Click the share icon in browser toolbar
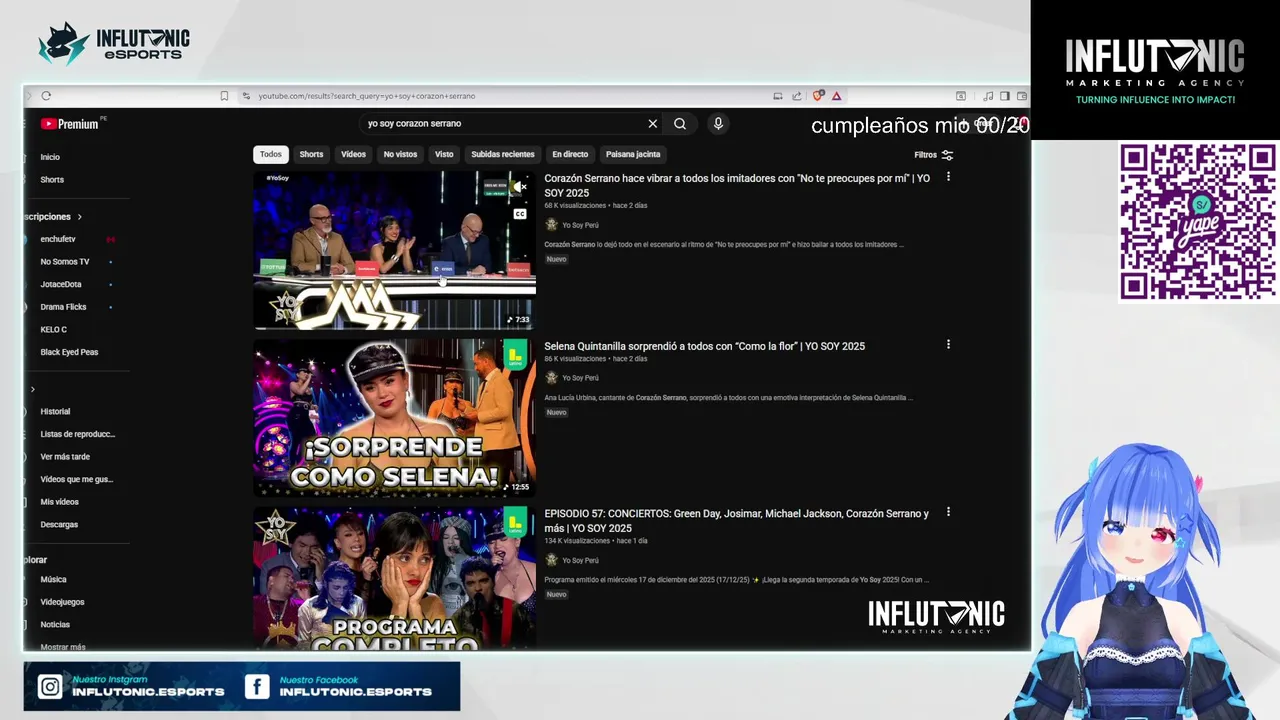This screenshot has height=720, width=1280. [797, 96]
